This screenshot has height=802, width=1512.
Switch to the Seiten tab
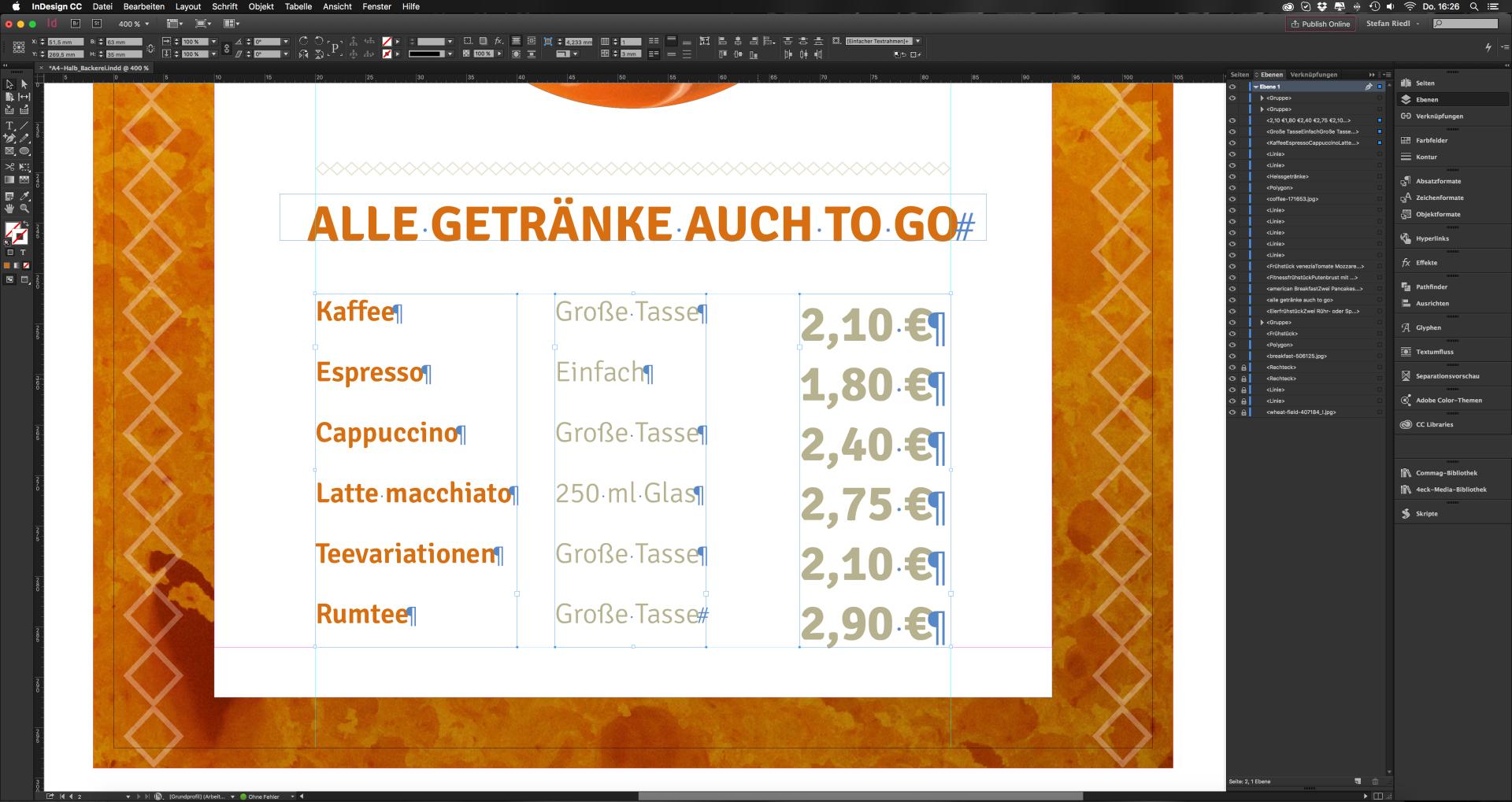(1240, 75)
